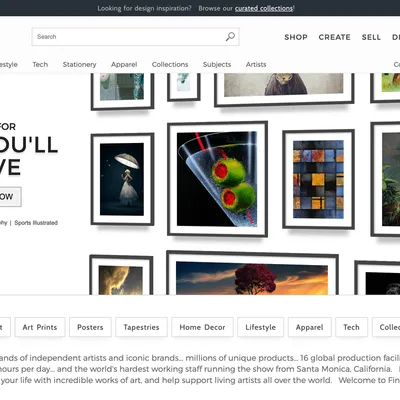Screen dimensions: 400x400
Task: Open the Collections navigation item
Action: click(170, 64)
